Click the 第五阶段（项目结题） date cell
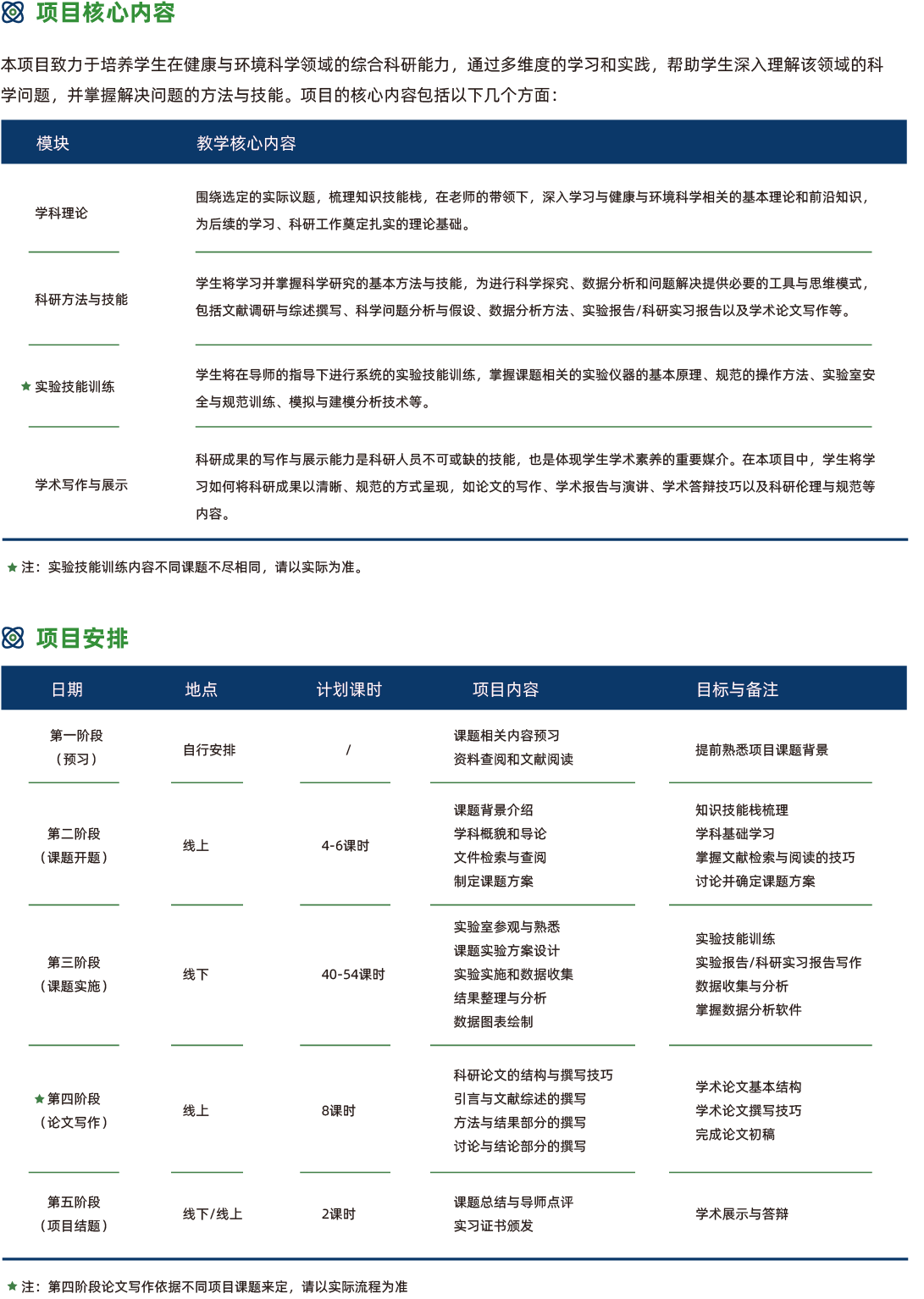 tap(74, 1213)
